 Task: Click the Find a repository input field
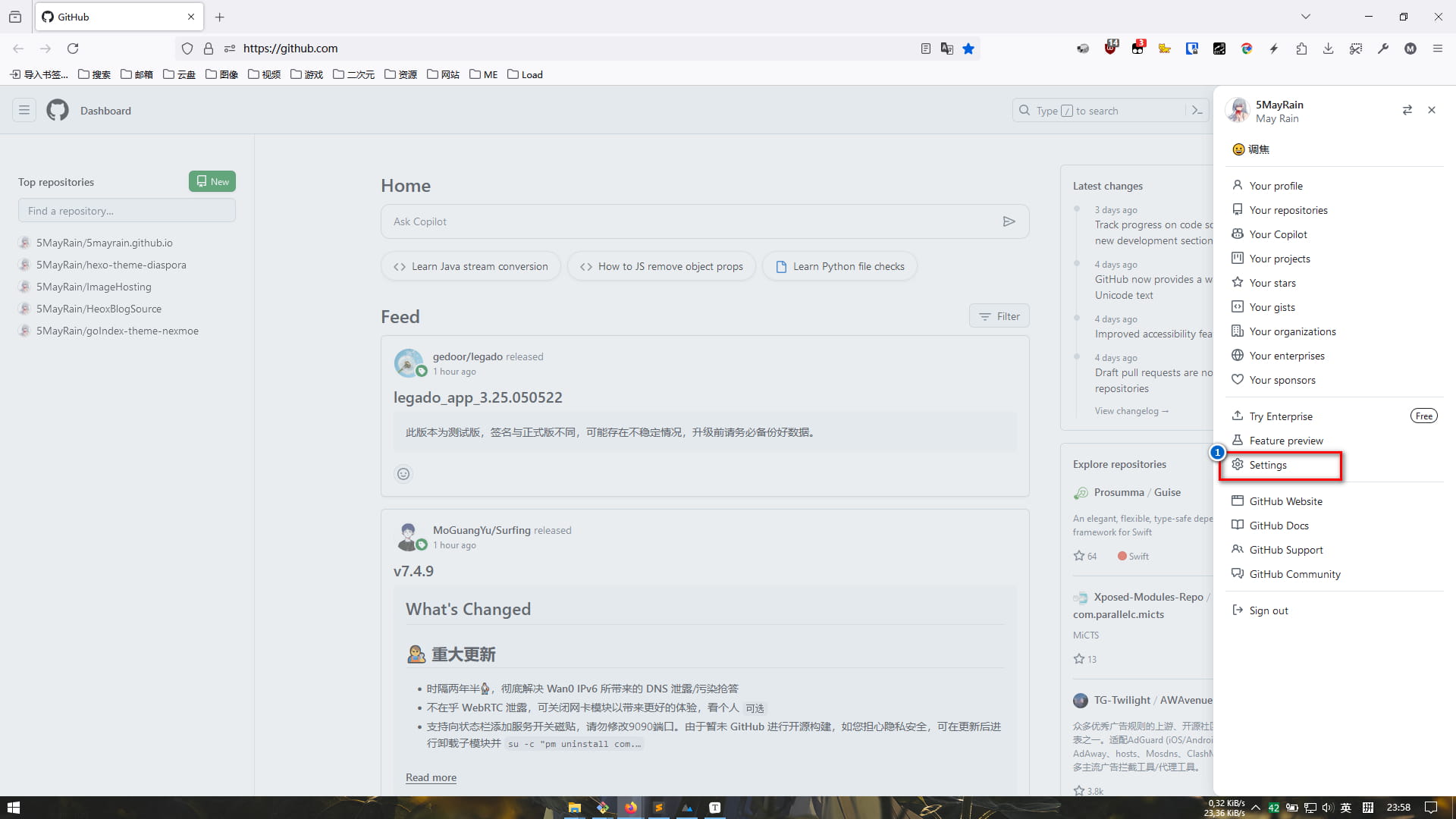[x=127, y=211]
